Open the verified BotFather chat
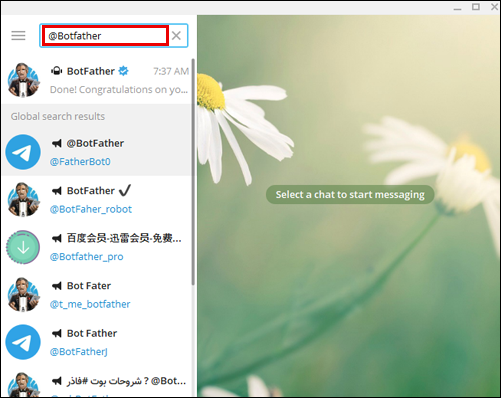This screenshot has width=501, height=398. click(96, 80)
